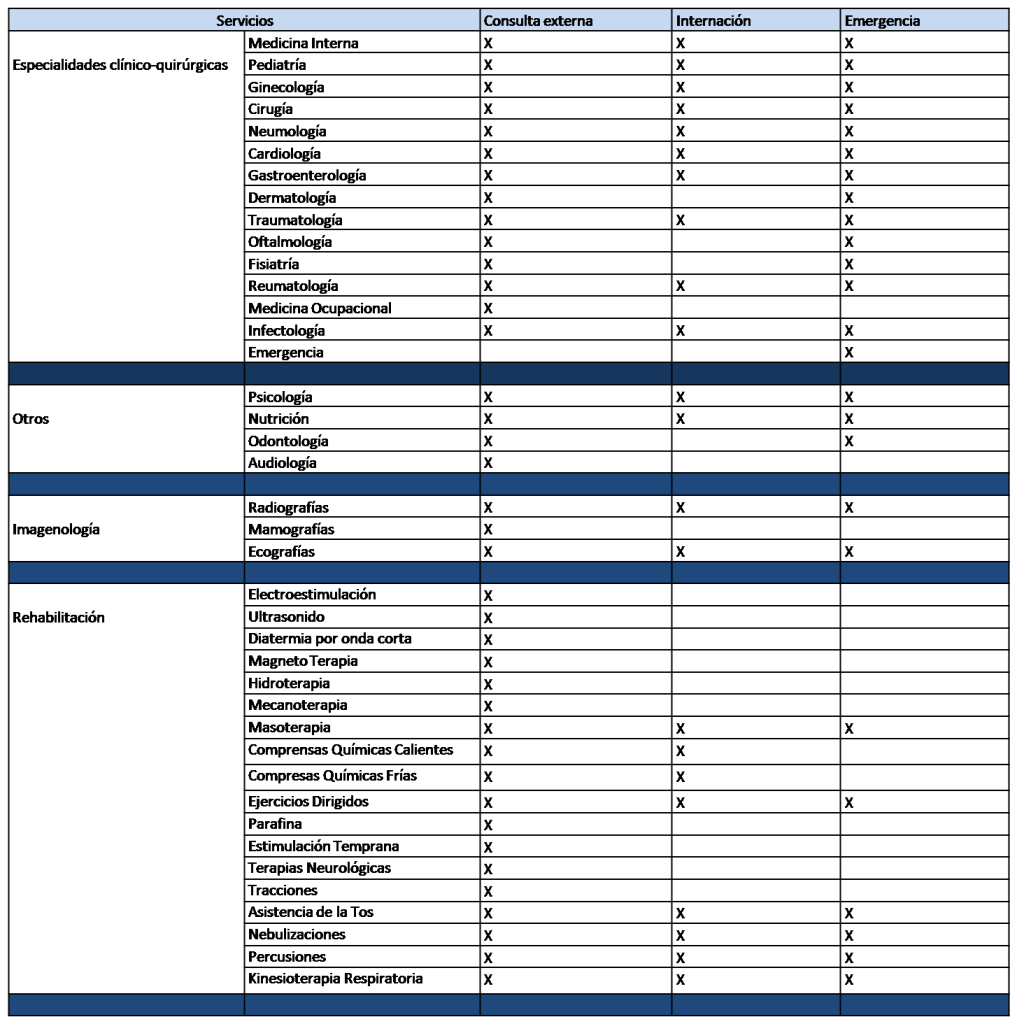Select the Compresas Químicas Calientes label
The height and width of the screenshot is (1024, 1017).
coord(351,750)
